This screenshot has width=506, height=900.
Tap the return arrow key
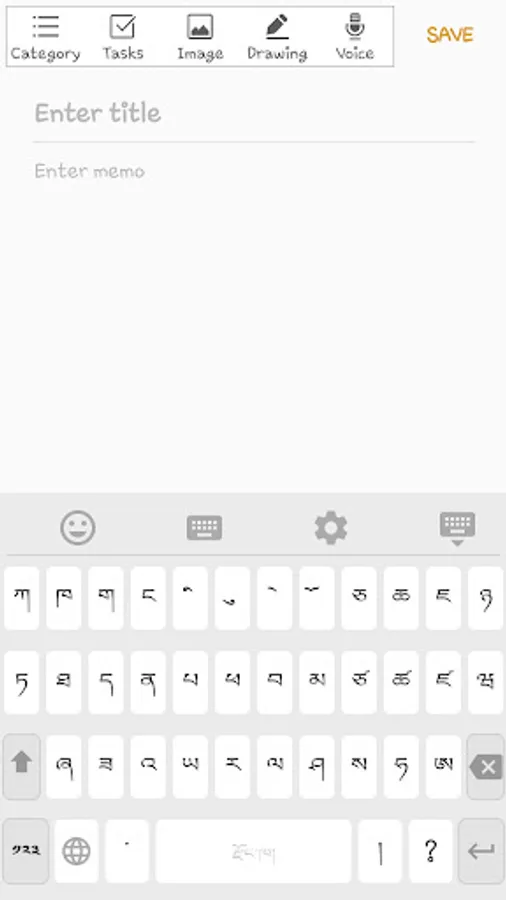point(481,851)
